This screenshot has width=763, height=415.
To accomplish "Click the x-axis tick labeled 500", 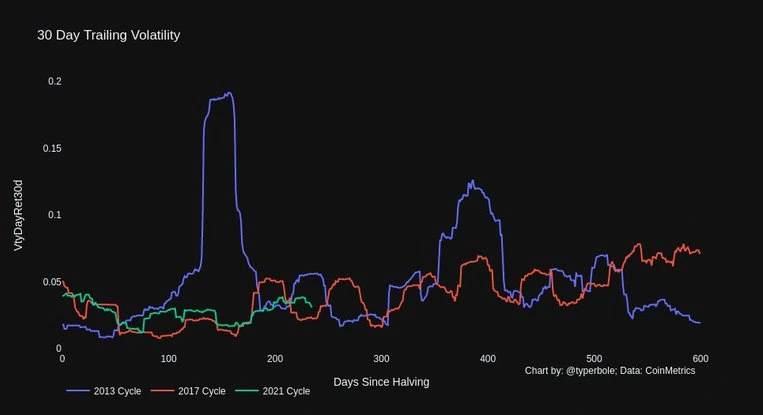I will (594, 359).
